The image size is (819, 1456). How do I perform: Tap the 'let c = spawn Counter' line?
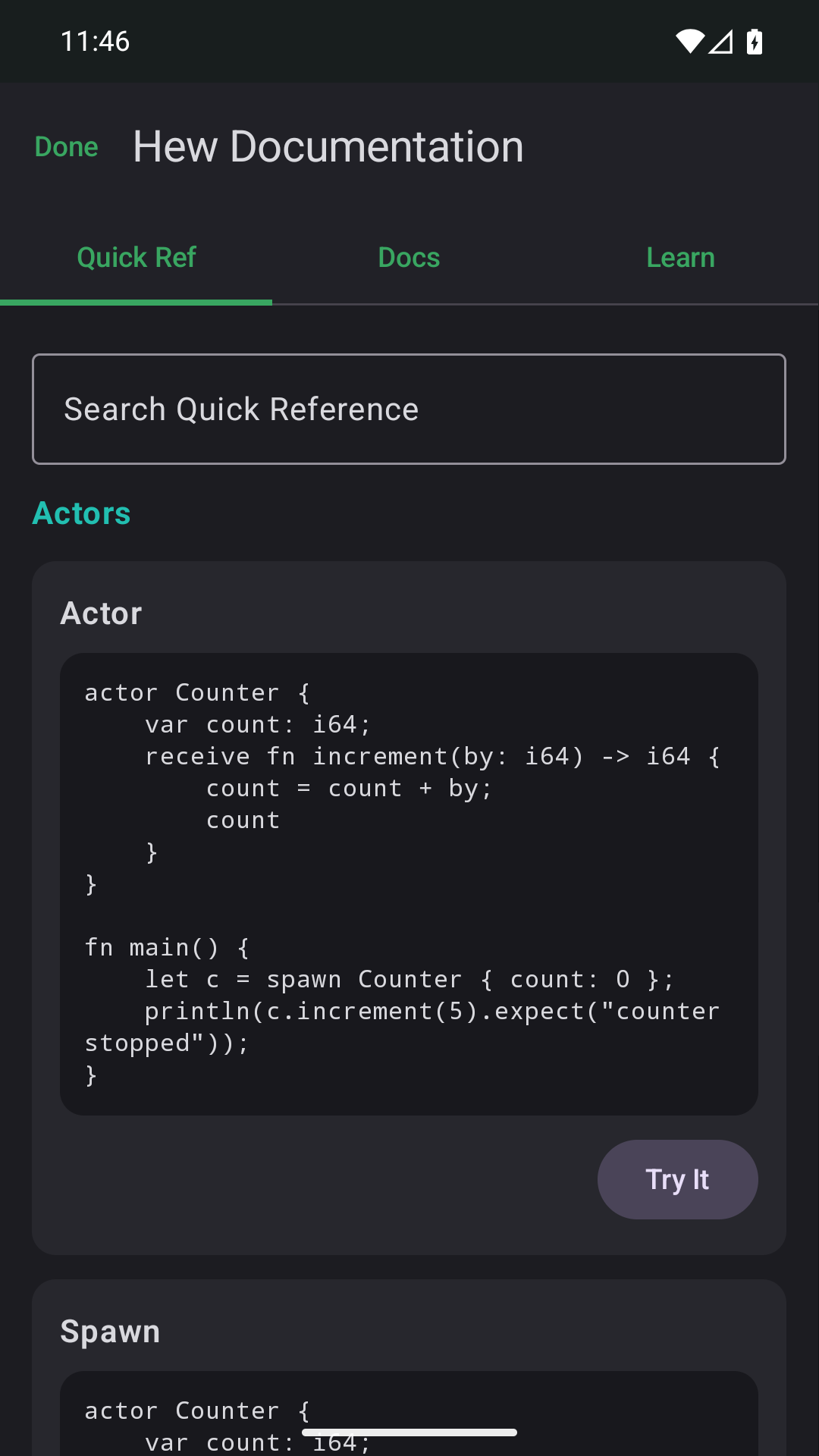click(x=409, y=980)
